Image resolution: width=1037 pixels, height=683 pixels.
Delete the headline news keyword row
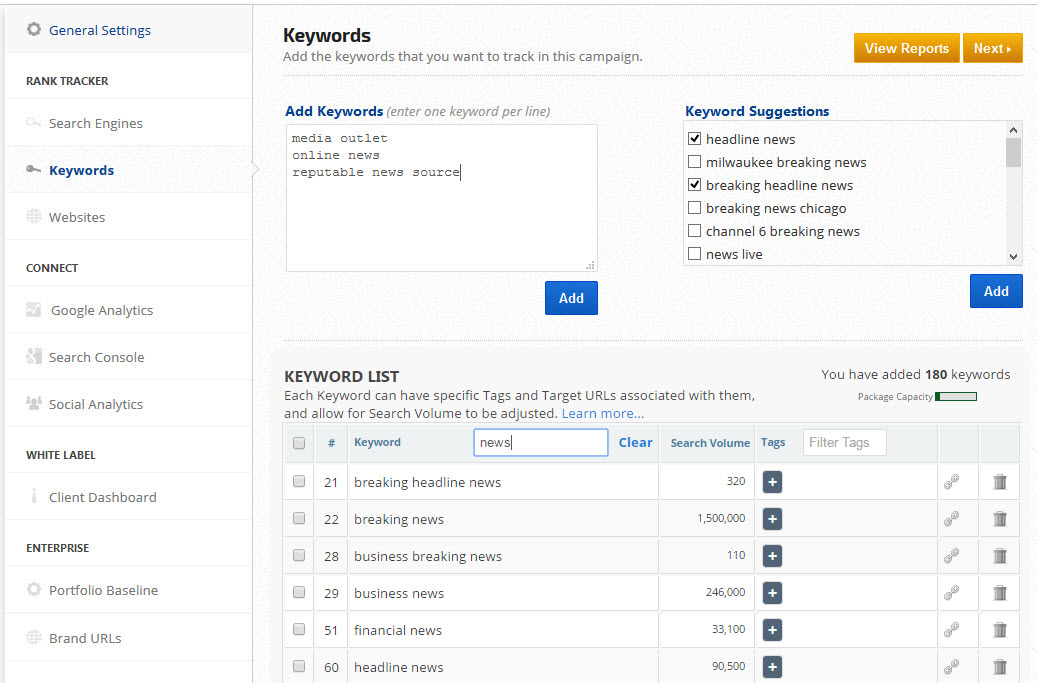[x=999, y=667]
